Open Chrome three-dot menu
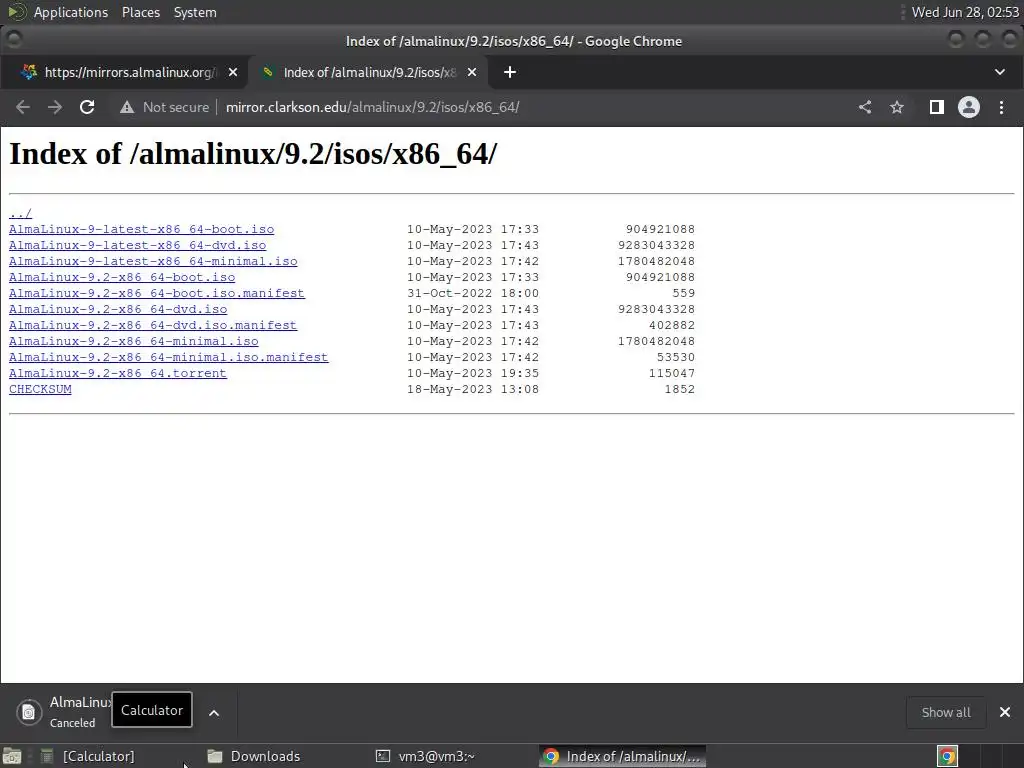 pyautogui.click(x=1001, y=107)
